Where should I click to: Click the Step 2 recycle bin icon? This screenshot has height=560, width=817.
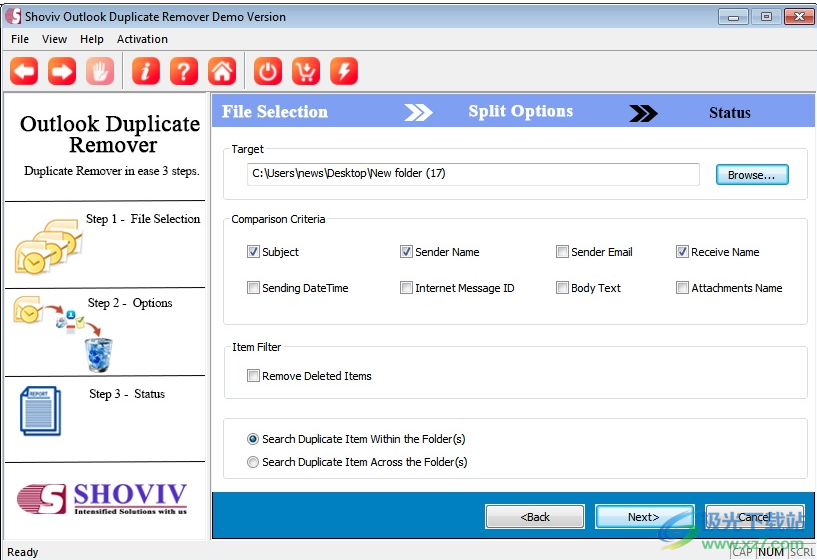[x=98, y=355]
